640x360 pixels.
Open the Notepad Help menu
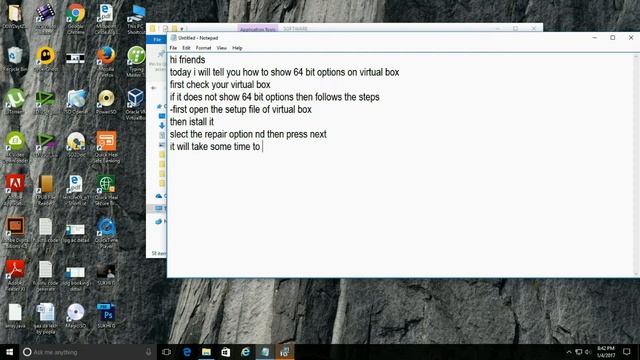(x=237, y=48)
